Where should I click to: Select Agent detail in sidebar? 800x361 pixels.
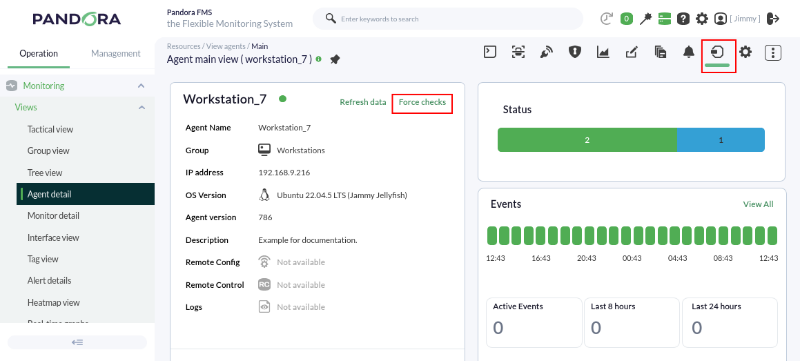(86, 194)
